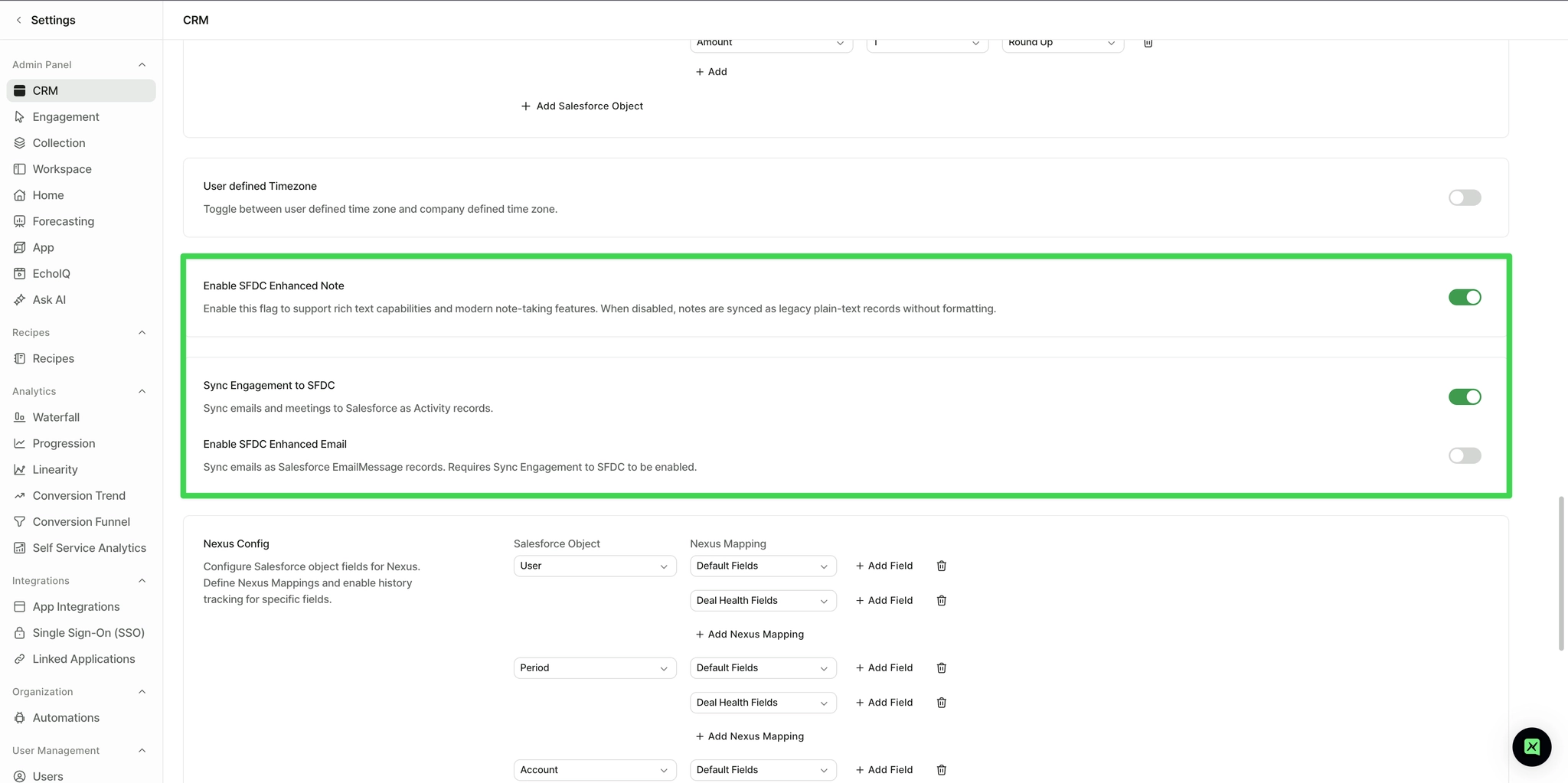Open the User Salesforce Object dropdown
This screenshot has height=783, width=1568.
[x=595, y=566]
